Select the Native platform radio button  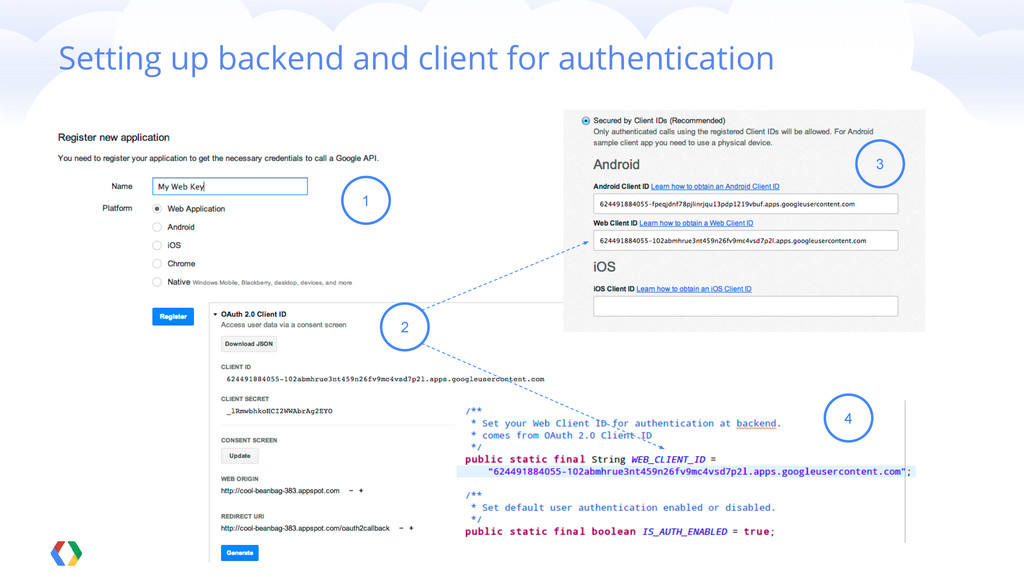pyautogui.click(x=157, y=282)
